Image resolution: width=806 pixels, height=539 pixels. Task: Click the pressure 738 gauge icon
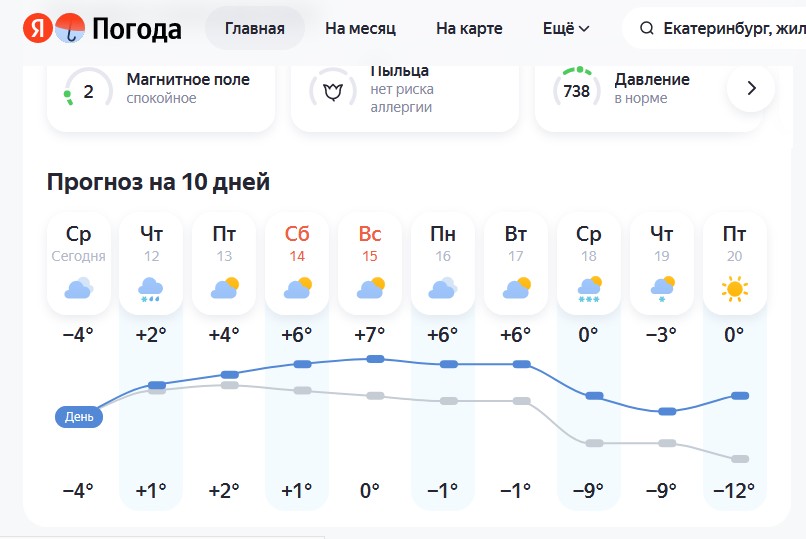pyautogui.click(x=576, y=92)
